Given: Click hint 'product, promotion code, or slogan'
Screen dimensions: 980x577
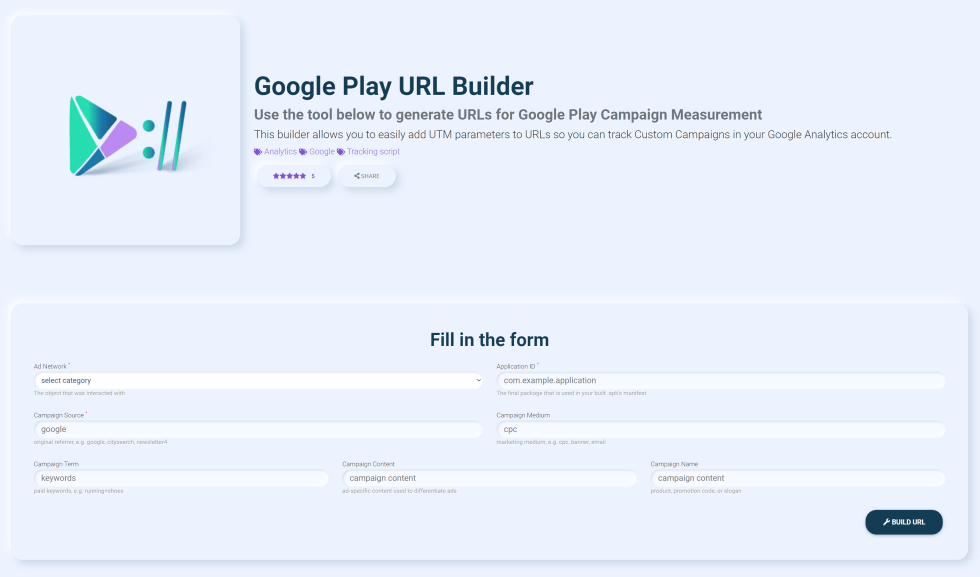Looking at the screenshot, I should [696, 491].
